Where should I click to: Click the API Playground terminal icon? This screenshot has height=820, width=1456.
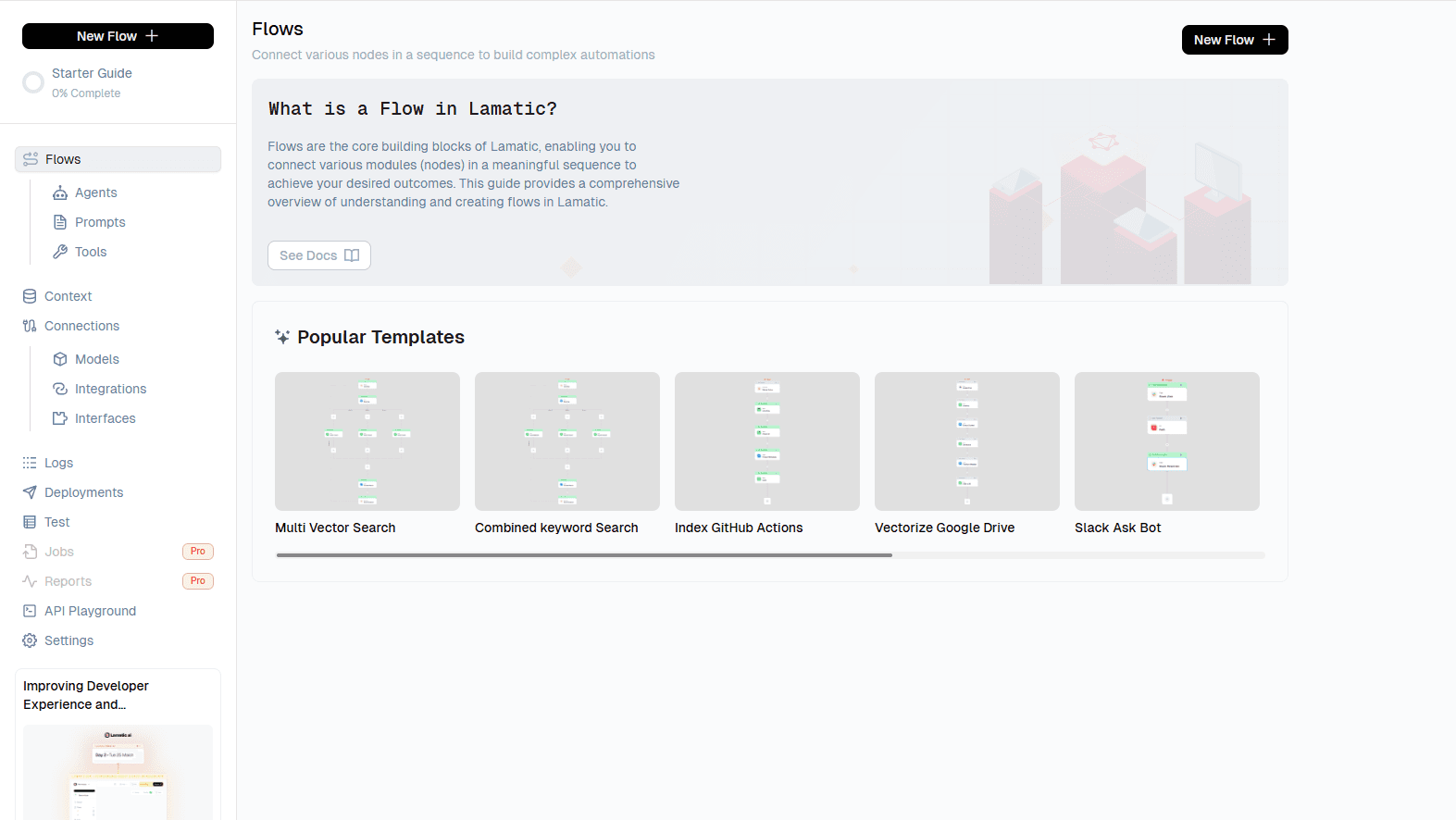click(30, 611)
